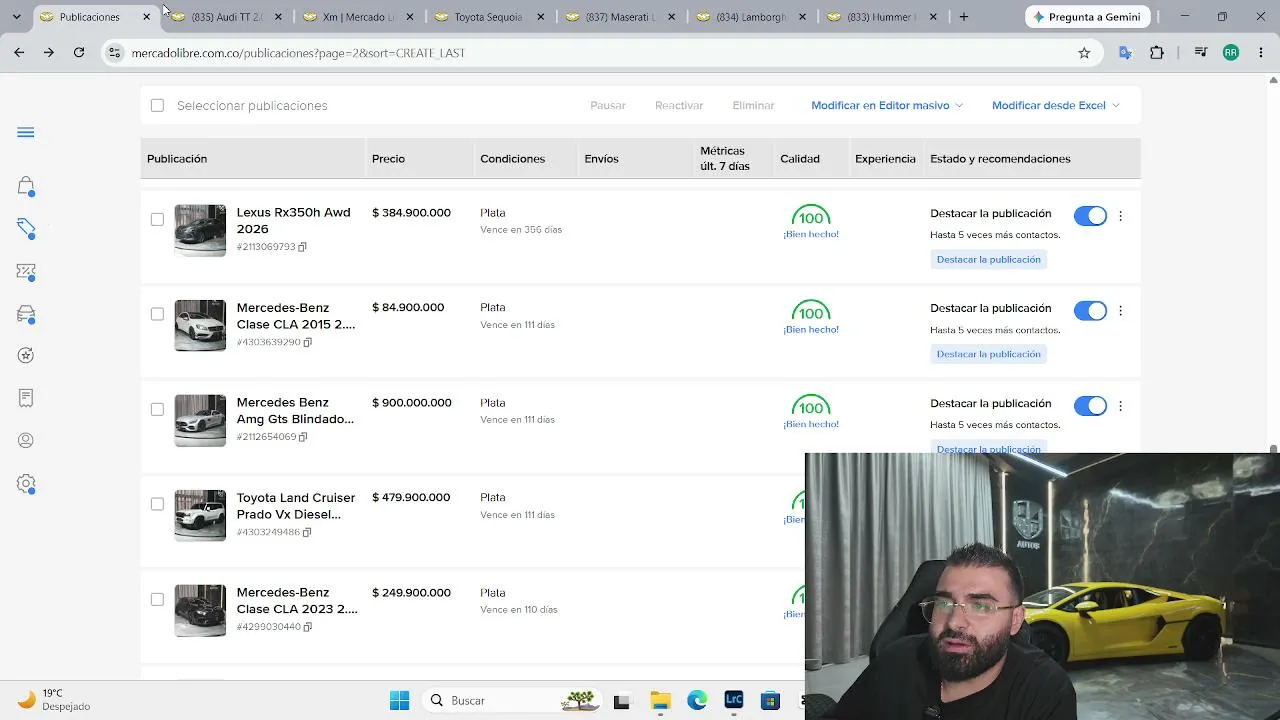
Task: Click the white Mercedes CLA 2015 thumbnail
Action: tap(200, 325)
